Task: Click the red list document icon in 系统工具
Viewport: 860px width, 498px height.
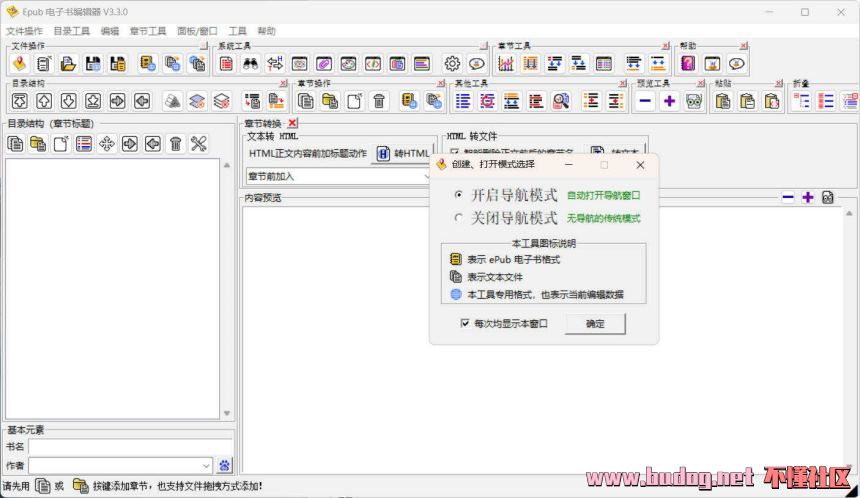Action: [x=226, y=64]
